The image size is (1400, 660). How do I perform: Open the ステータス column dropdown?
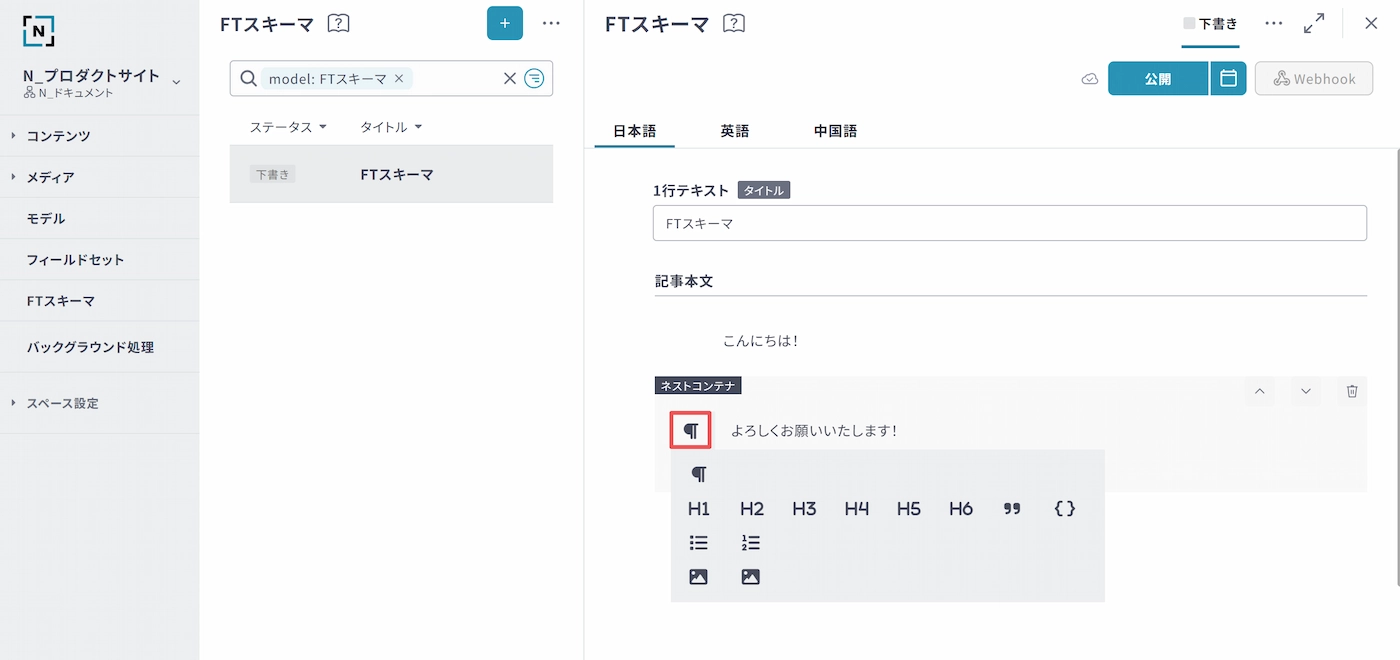[288, 127]
